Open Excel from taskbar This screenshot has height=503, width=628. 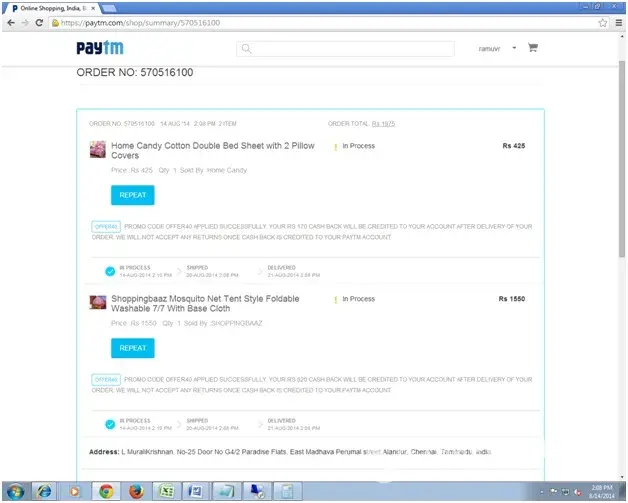tap(166, 491)
